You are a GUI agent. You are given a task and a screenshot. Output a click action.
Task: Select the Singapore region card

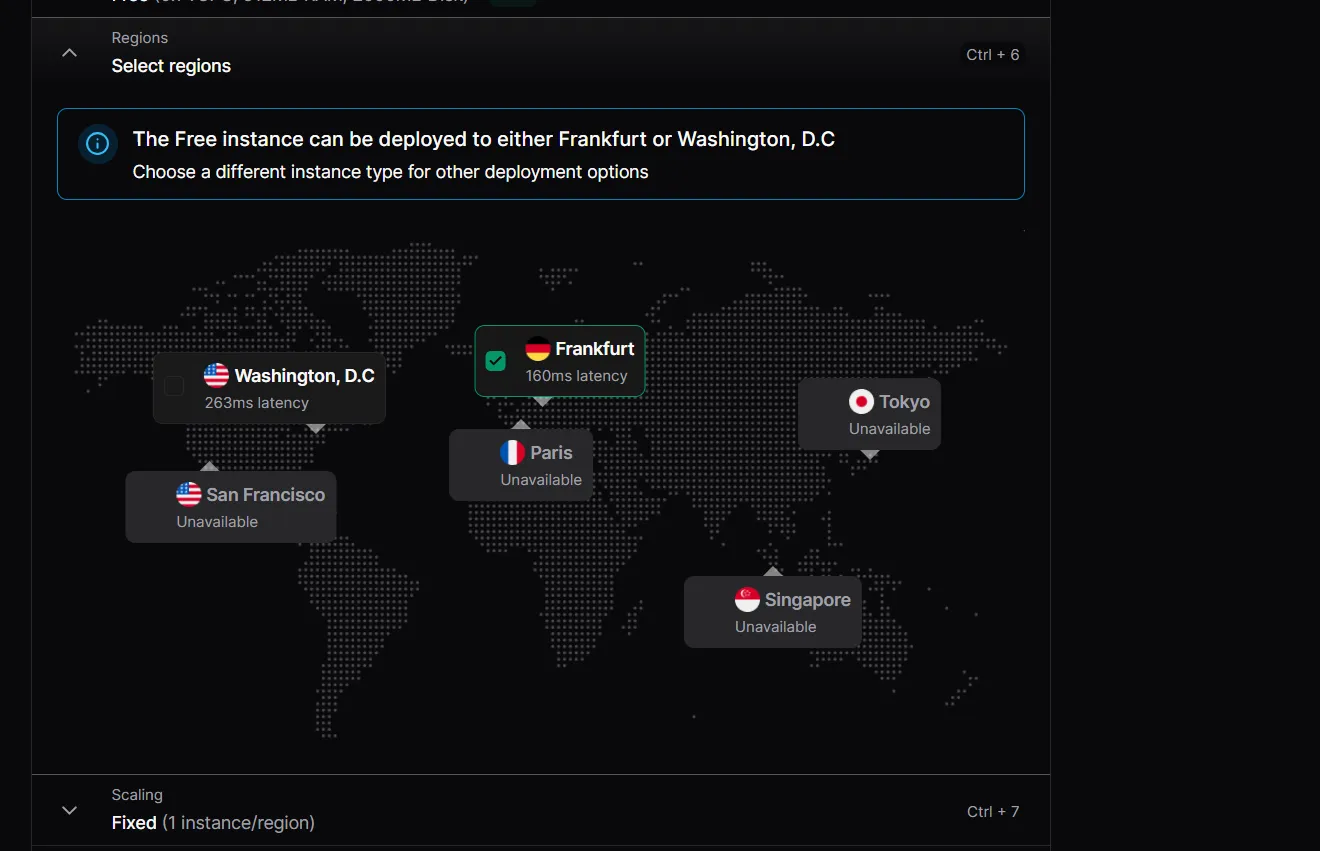pos(773,612)
